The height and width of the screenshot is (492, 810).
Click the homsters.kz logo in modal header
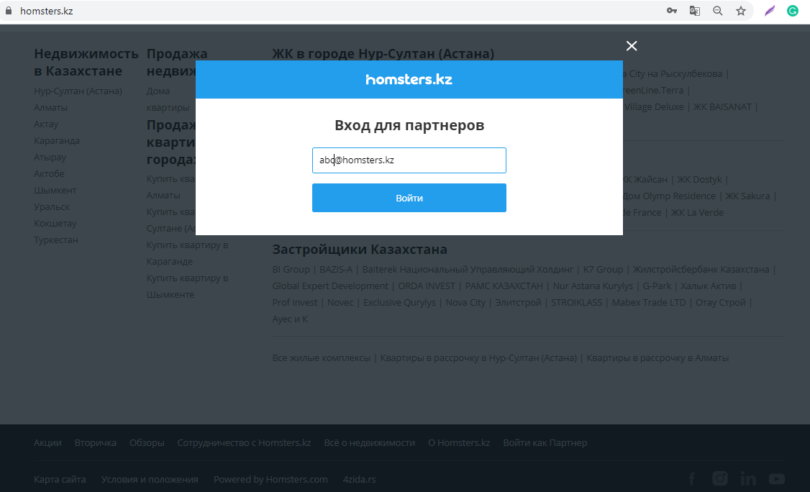coord(408,79)
